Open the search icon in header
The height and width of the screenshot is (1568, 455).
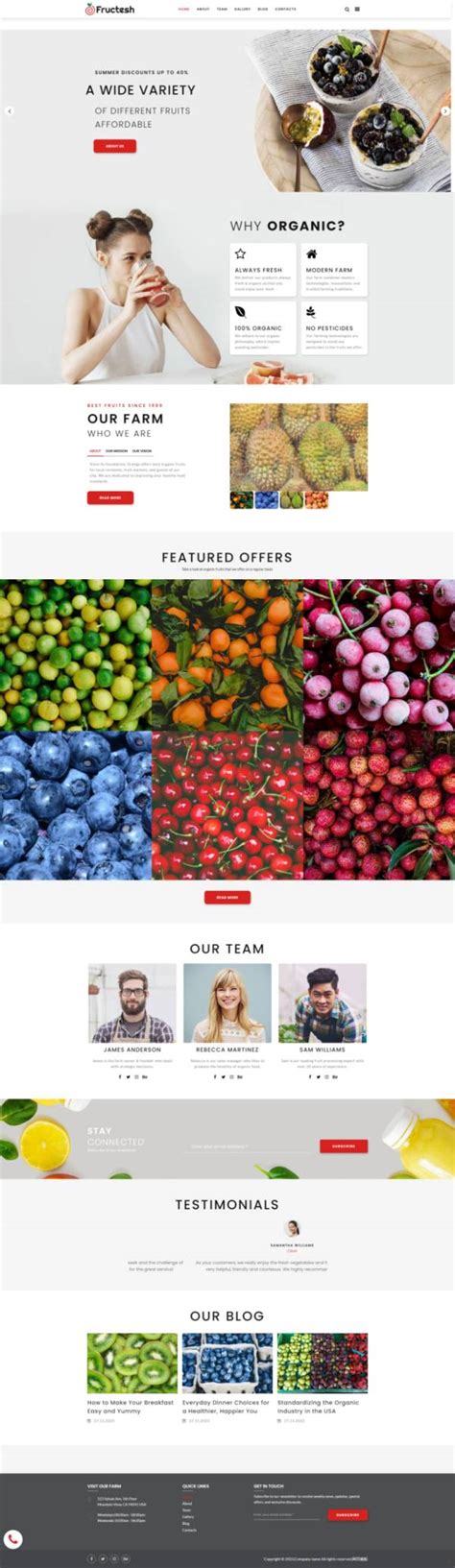(x=347, y=9)
